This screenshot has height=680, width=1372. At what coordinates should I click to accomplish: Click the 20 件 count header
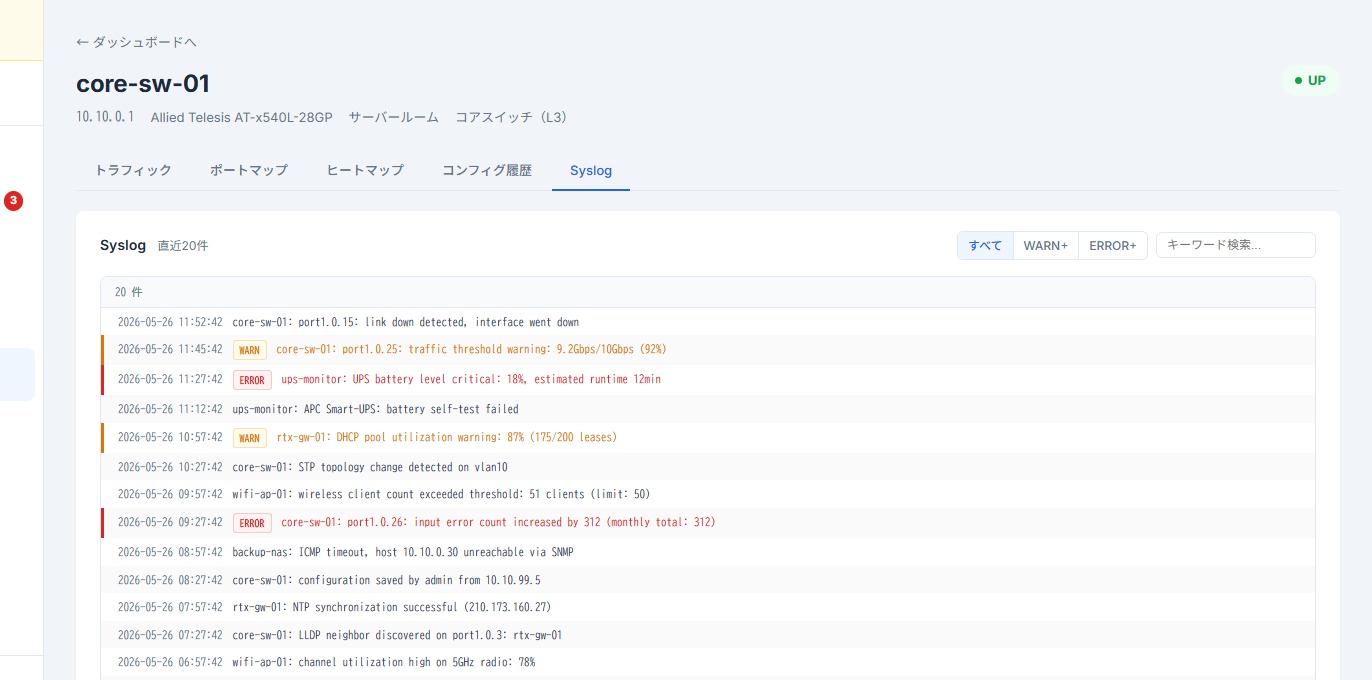click(129, 292)
